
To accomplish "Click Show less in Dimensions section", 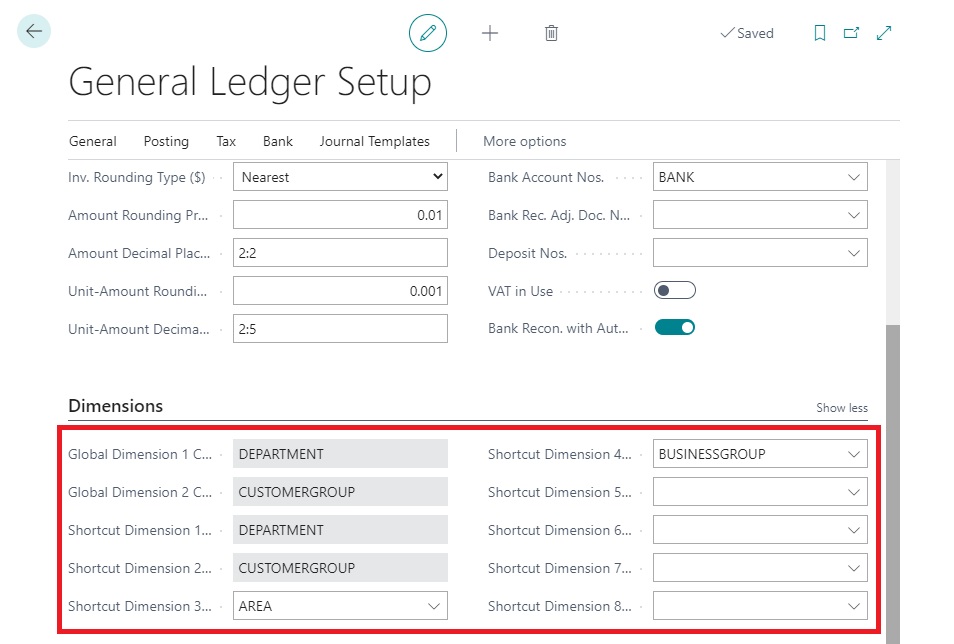I will point(841,408).
